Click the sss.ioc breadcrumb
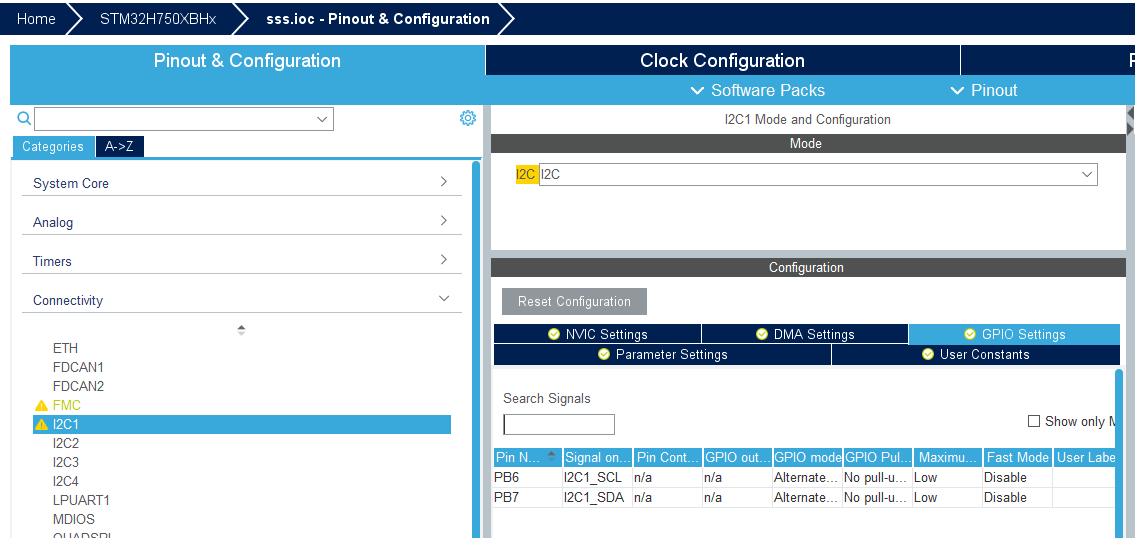 click(378, 19)
